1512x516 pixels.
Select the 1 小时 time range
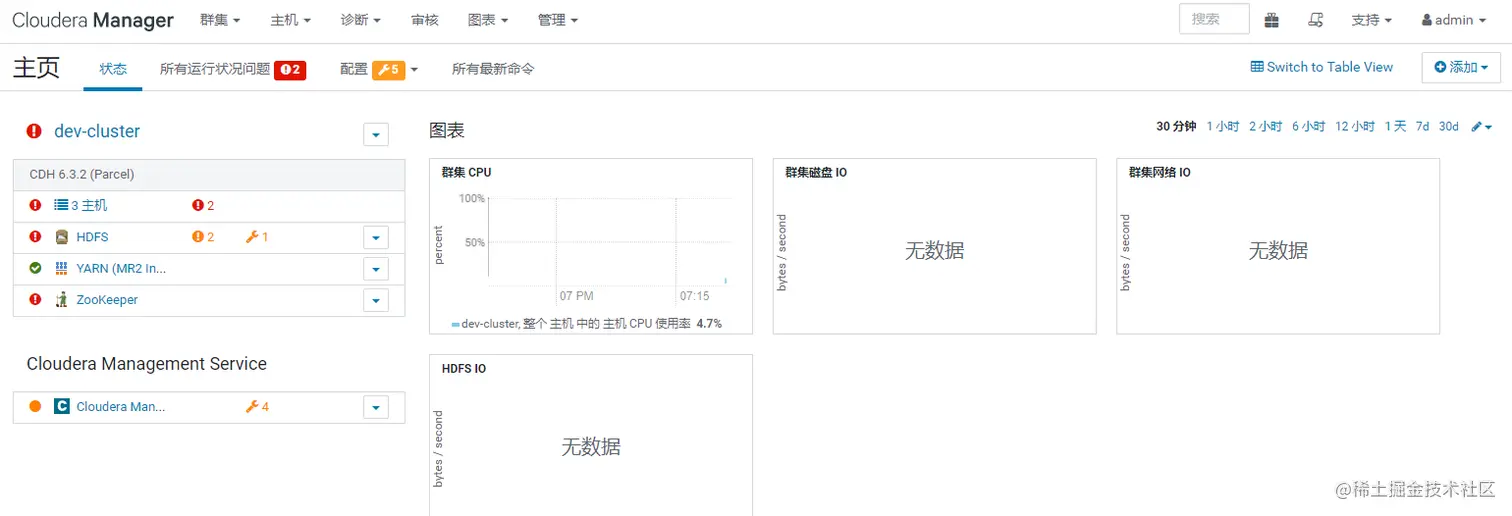click(x=1223, y=126)
